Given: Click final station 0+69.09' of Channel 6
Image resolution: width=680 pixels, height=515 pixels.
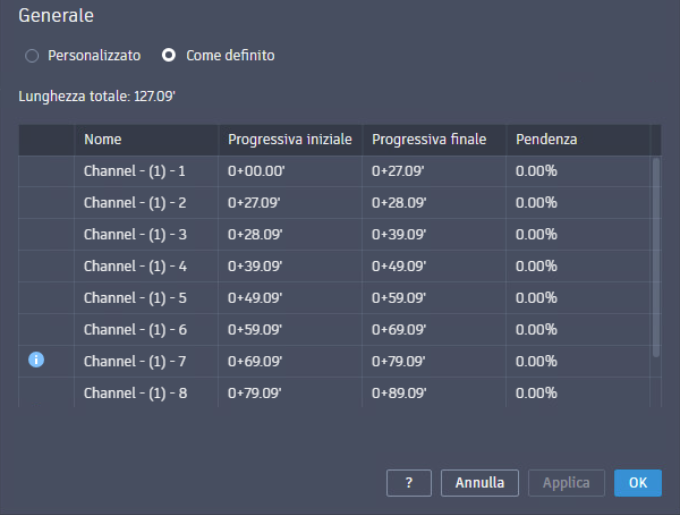Looking at the screenshot, I should coord(399,329).
